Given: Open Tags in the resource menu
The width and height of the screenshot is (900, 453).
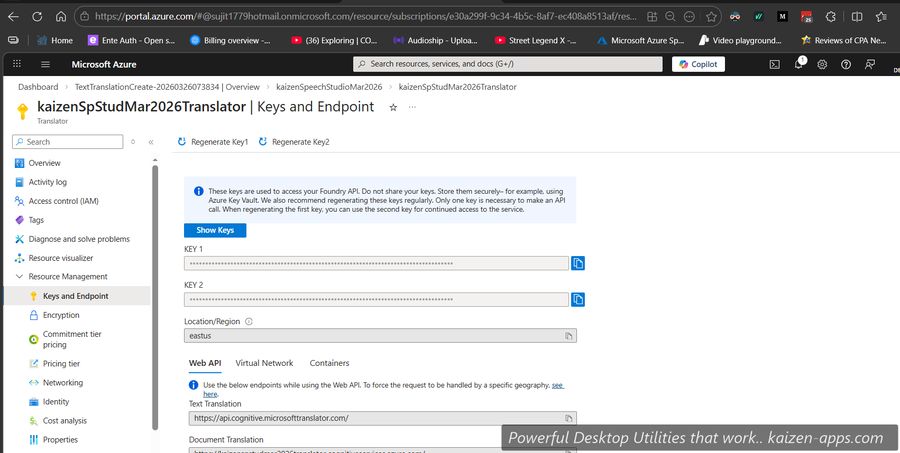Looking at the screenshot, I should (x=36, y=220).
